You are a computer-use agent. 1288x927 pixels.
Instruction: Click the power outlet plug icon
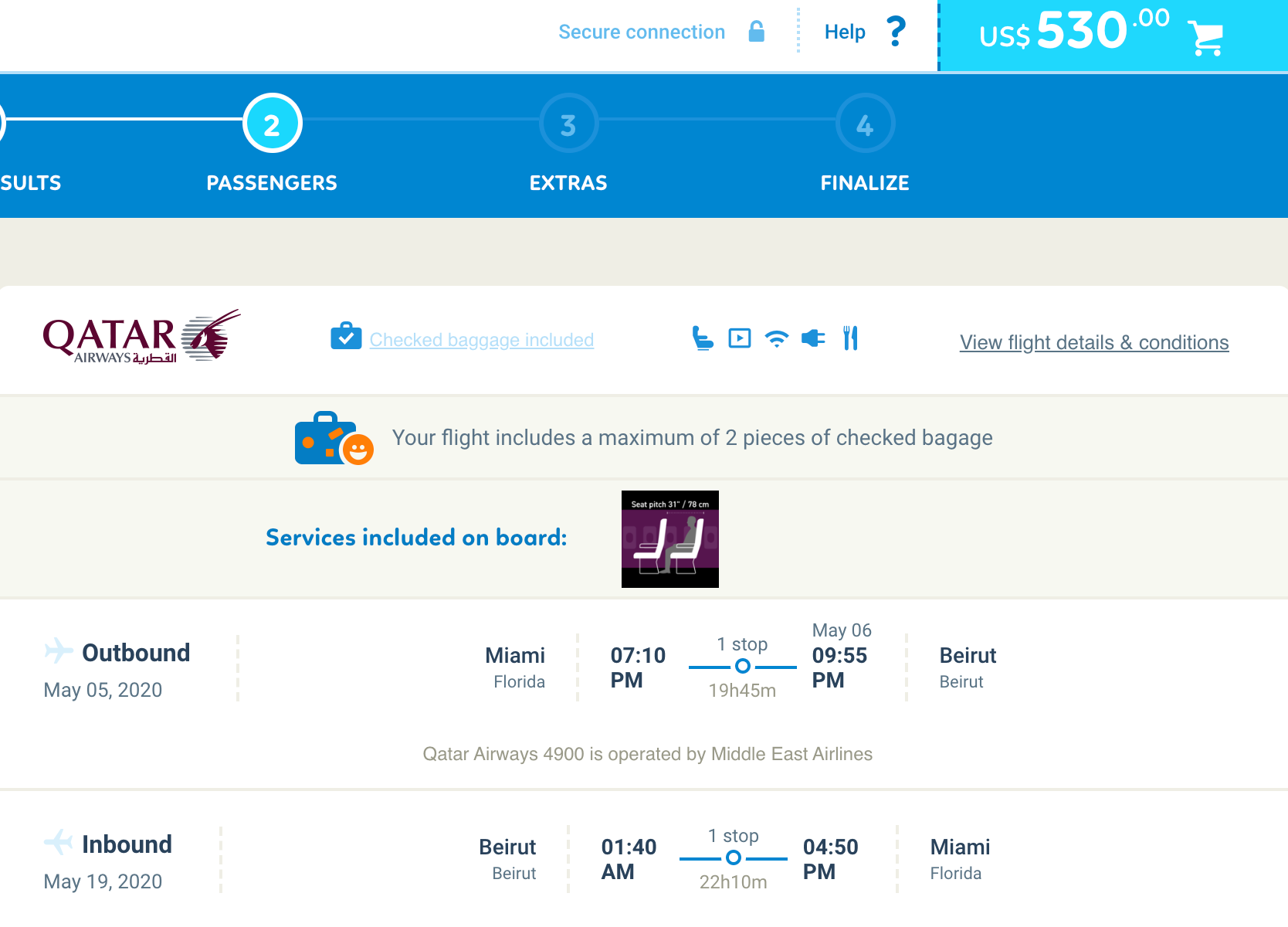[x=813, y=338]
